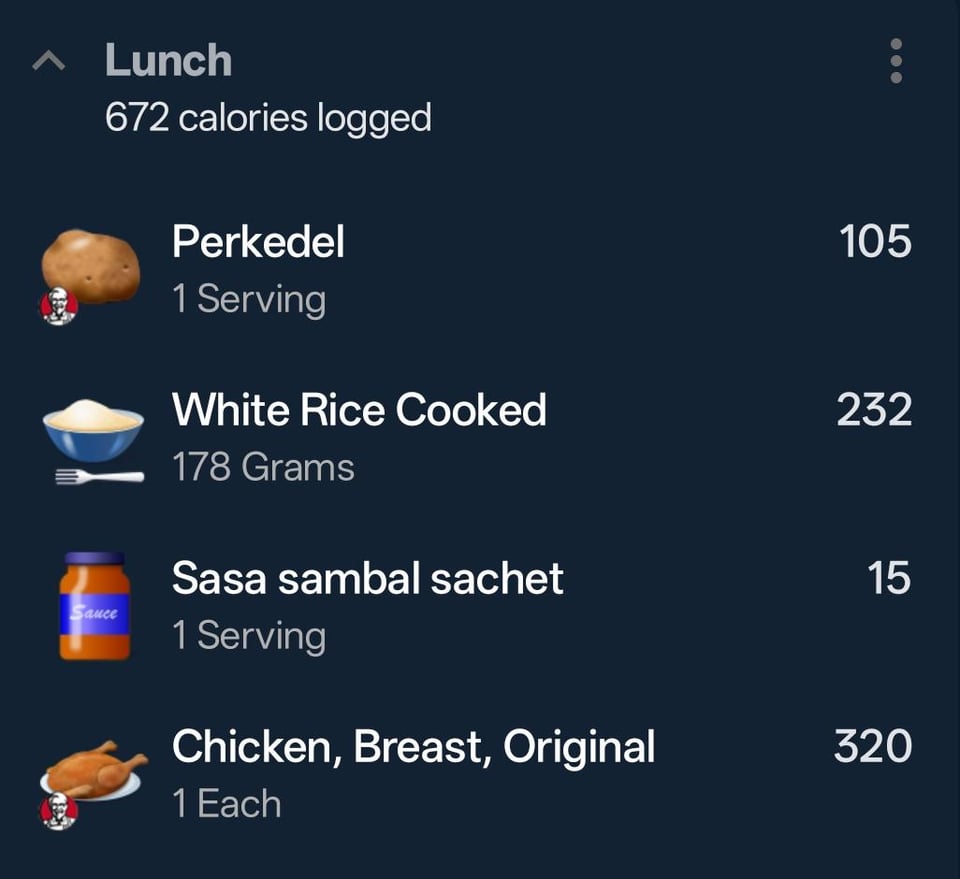Viewport: 960px width, 879px height.
Task: Click the Lunch heading title
Action: (168, 60)
